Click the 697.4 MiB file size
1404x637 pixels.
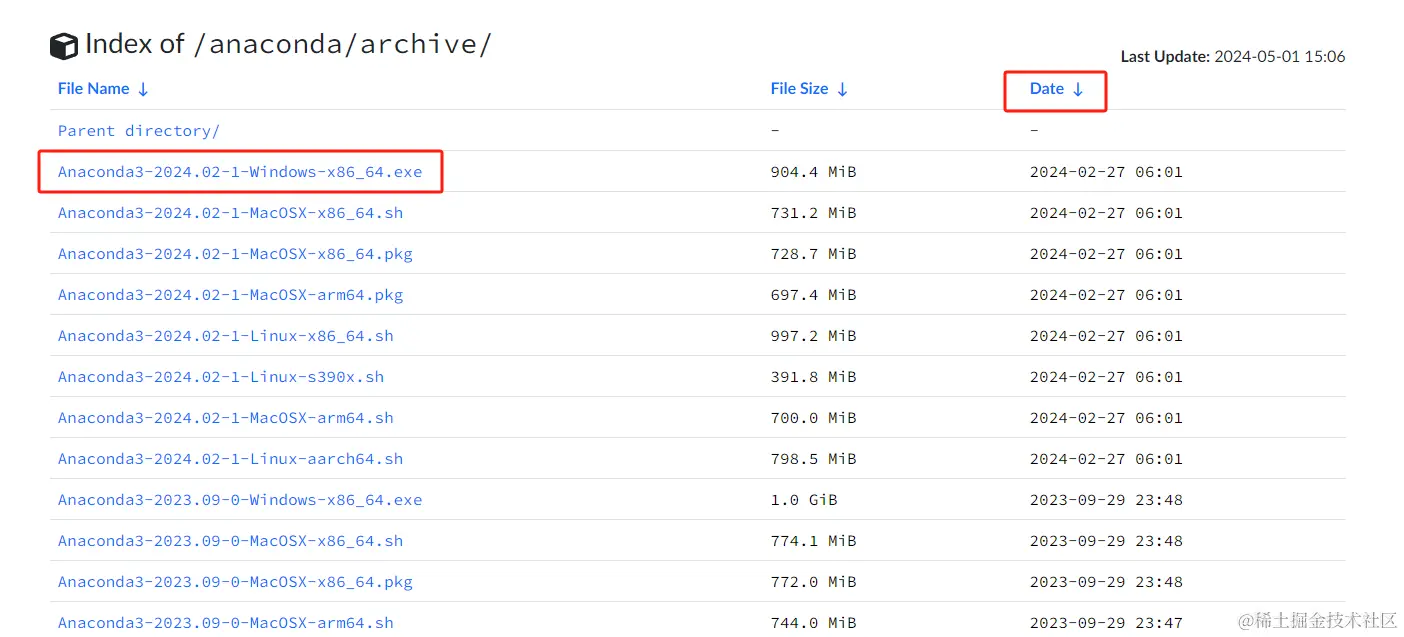(x=813, y=295)
